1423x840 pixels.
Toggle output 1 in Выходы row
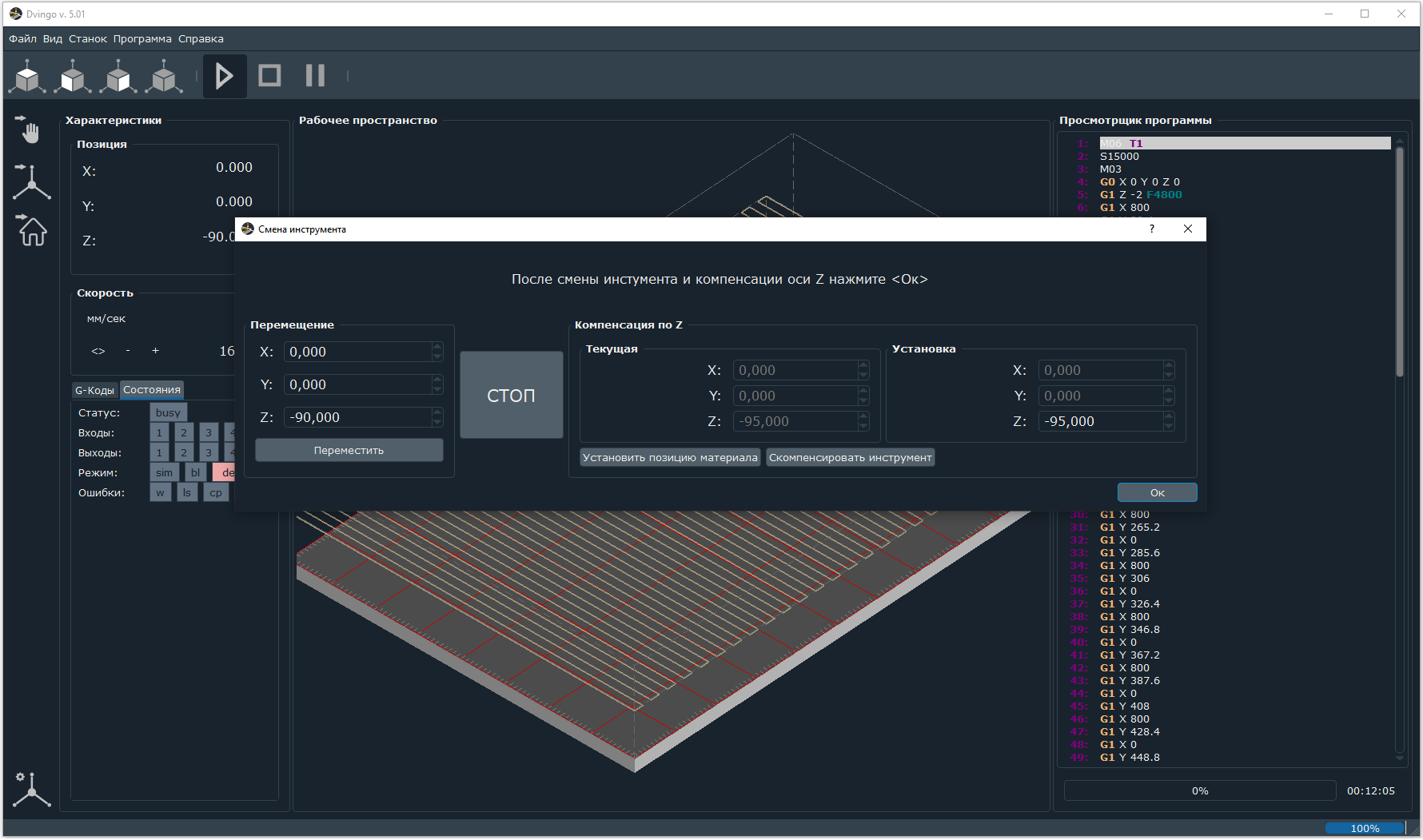point(159,453)
